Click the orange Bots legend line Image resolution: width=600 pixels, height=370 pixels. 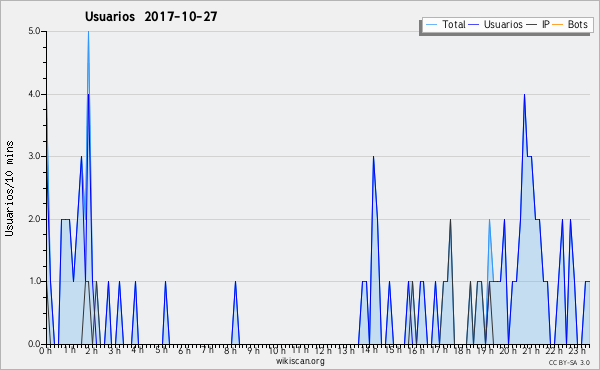click(x=558, y=24)
